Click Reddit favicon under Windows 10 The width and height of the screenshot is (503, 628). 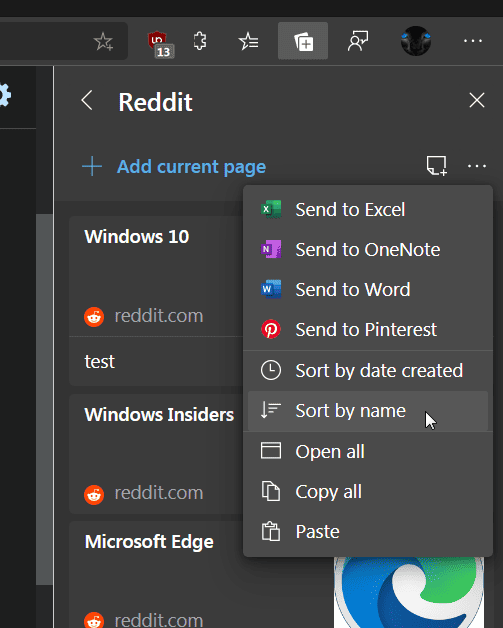pyautogui.click(x=94, y=317)
